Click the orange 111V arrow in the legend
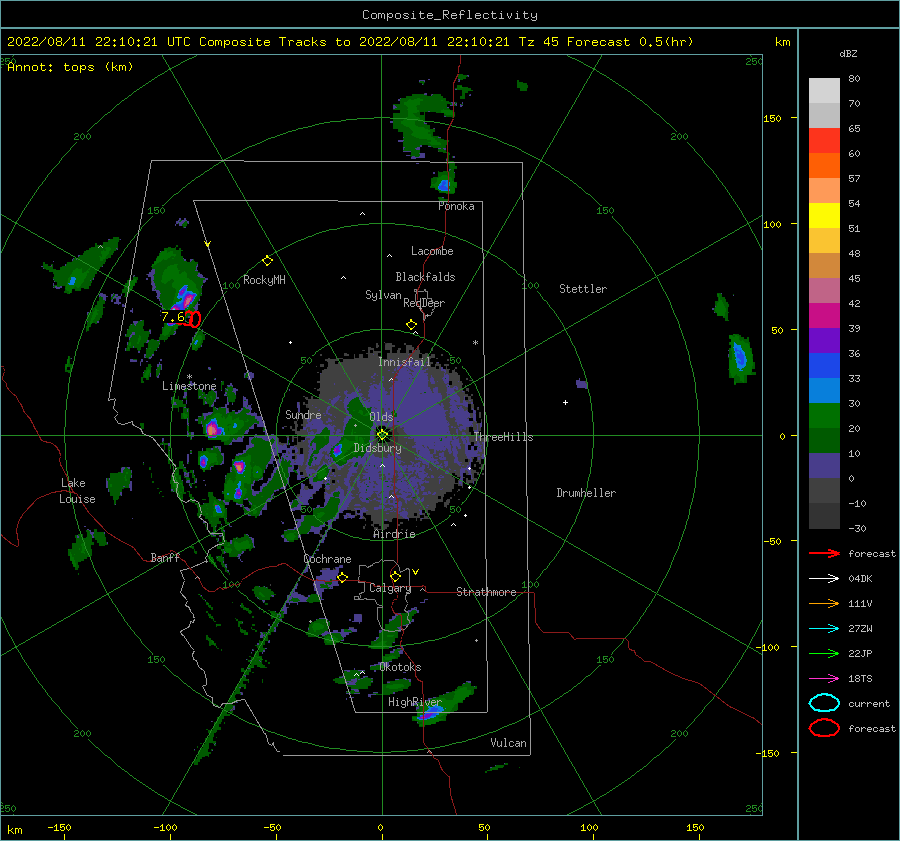This screenshot has height=841, width=900. coord(824,603)
